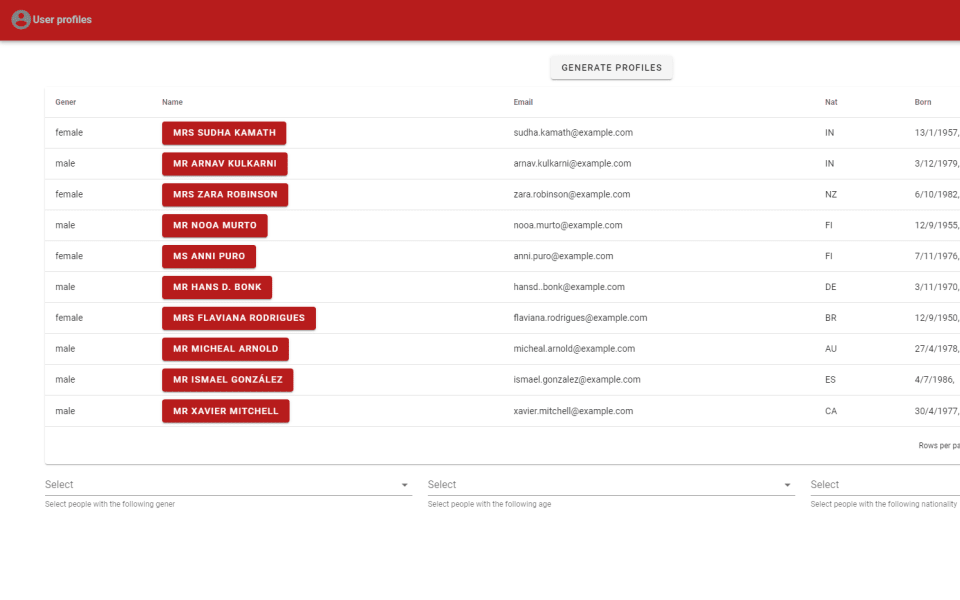
Task: Click email ismael.gonzalez@example.com
Action: [577, 380]
